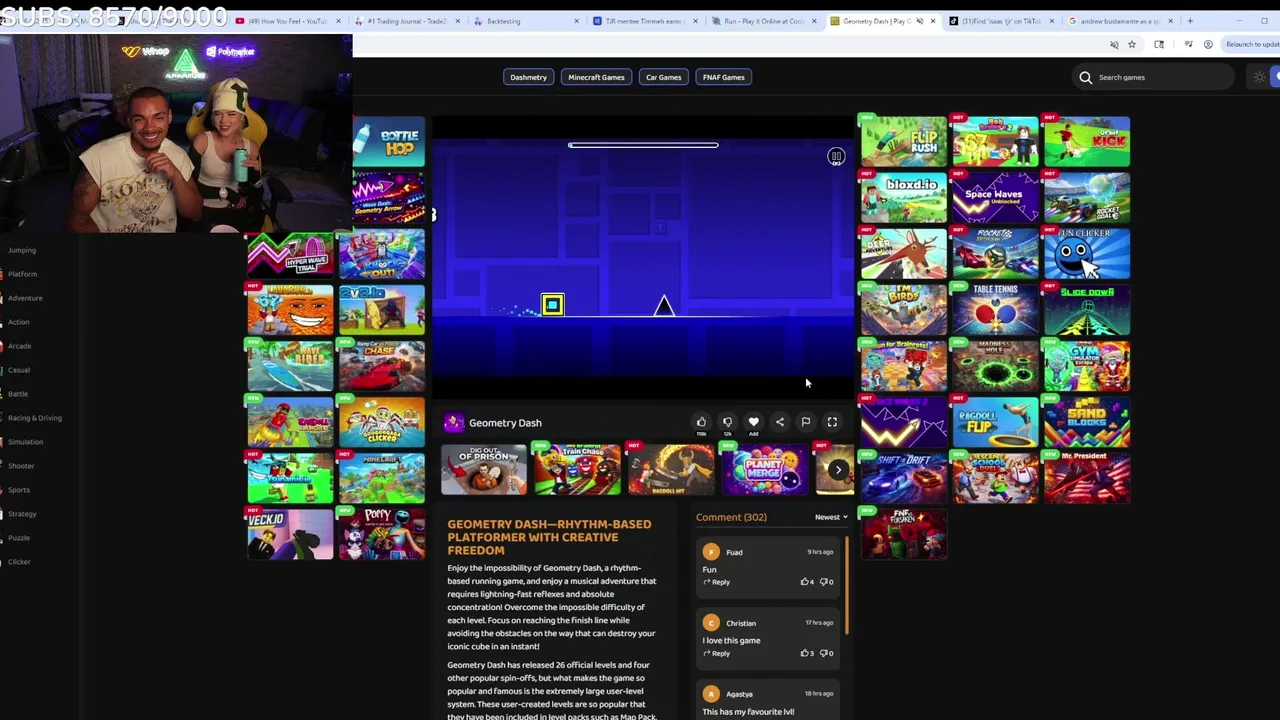Viewport: 1280px width, 720px height.
Task: Pause the Geometry Dash game
Action: [836, 157]
